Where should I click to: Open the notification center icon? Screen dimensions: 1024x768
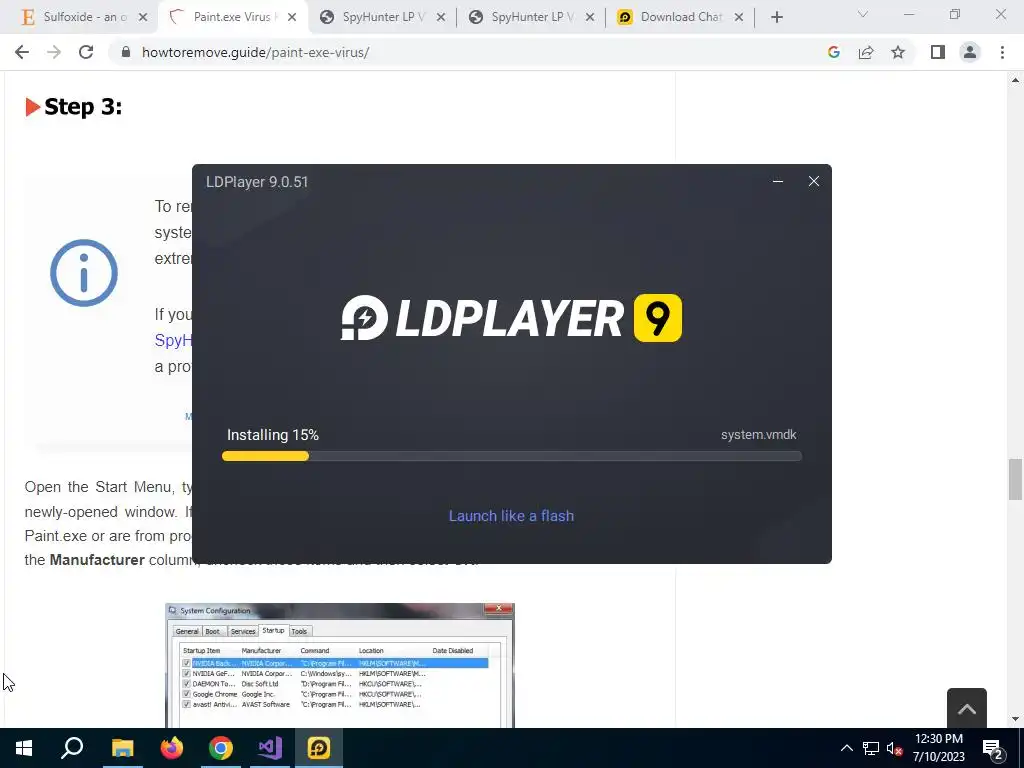(993, 748)
